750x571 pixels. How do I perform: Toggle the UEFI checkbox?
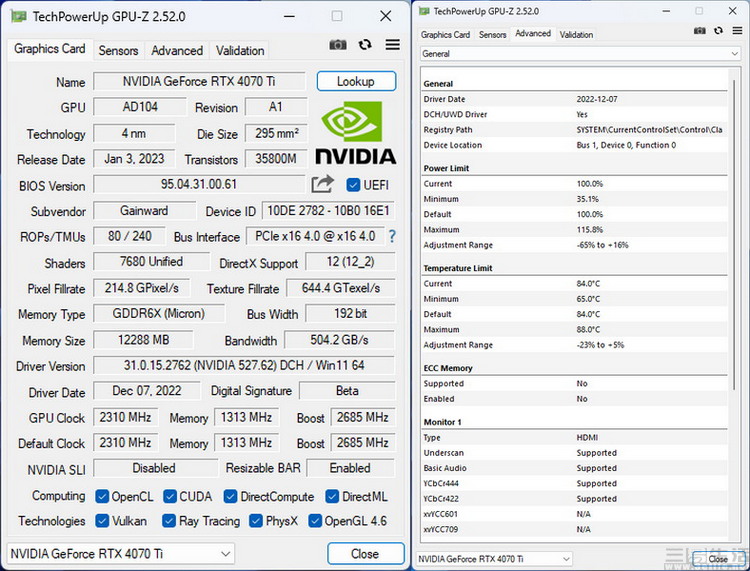tap(353, 185)
